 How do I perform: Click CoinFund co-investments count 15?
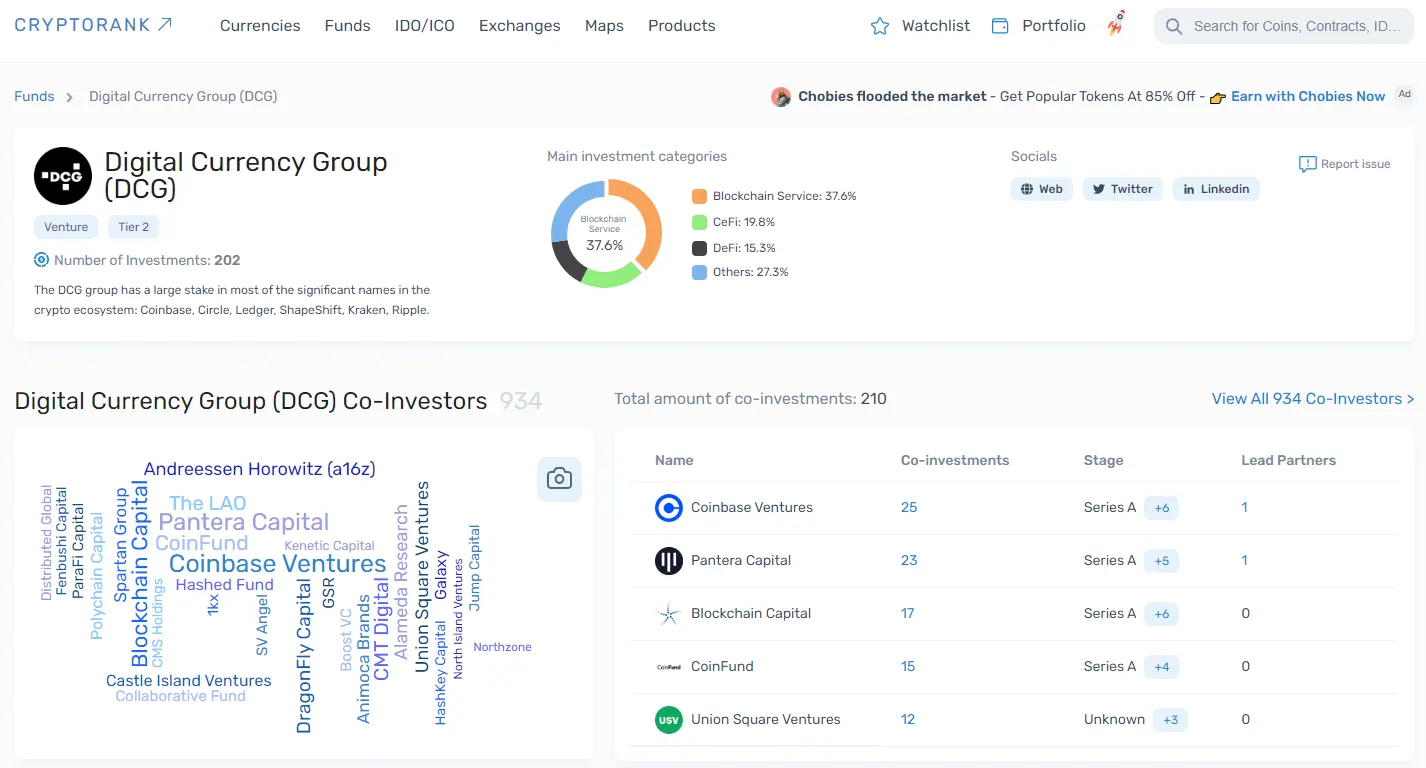click(908, 667)
